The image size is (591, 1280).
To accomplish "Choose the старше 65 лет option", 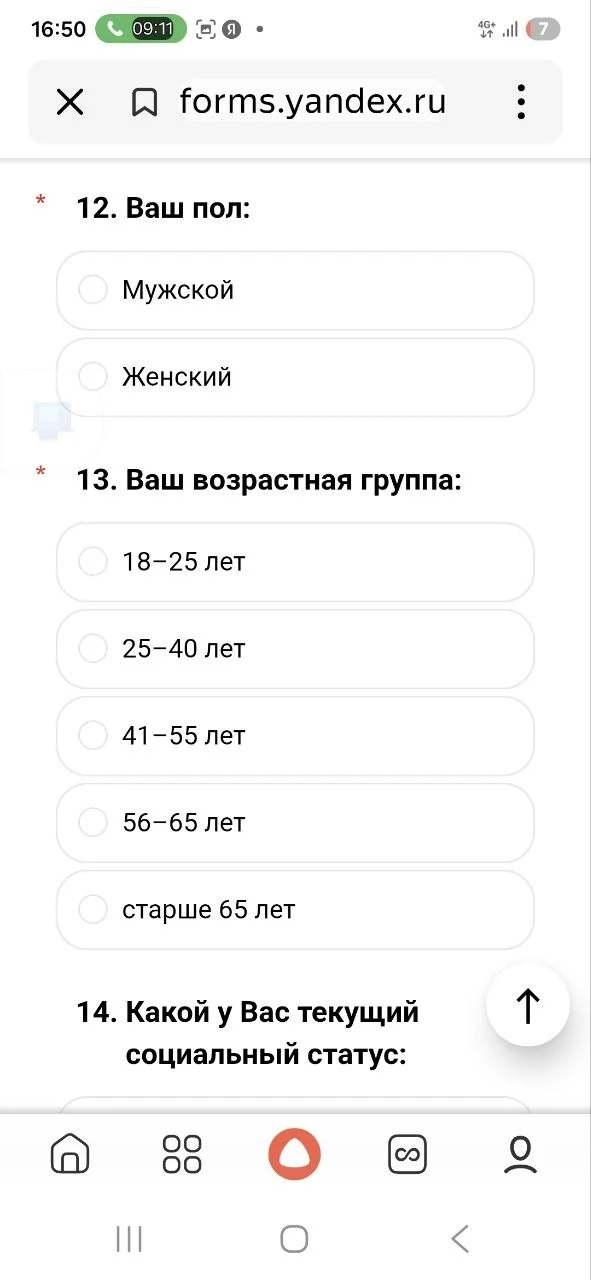I will 295,910.
